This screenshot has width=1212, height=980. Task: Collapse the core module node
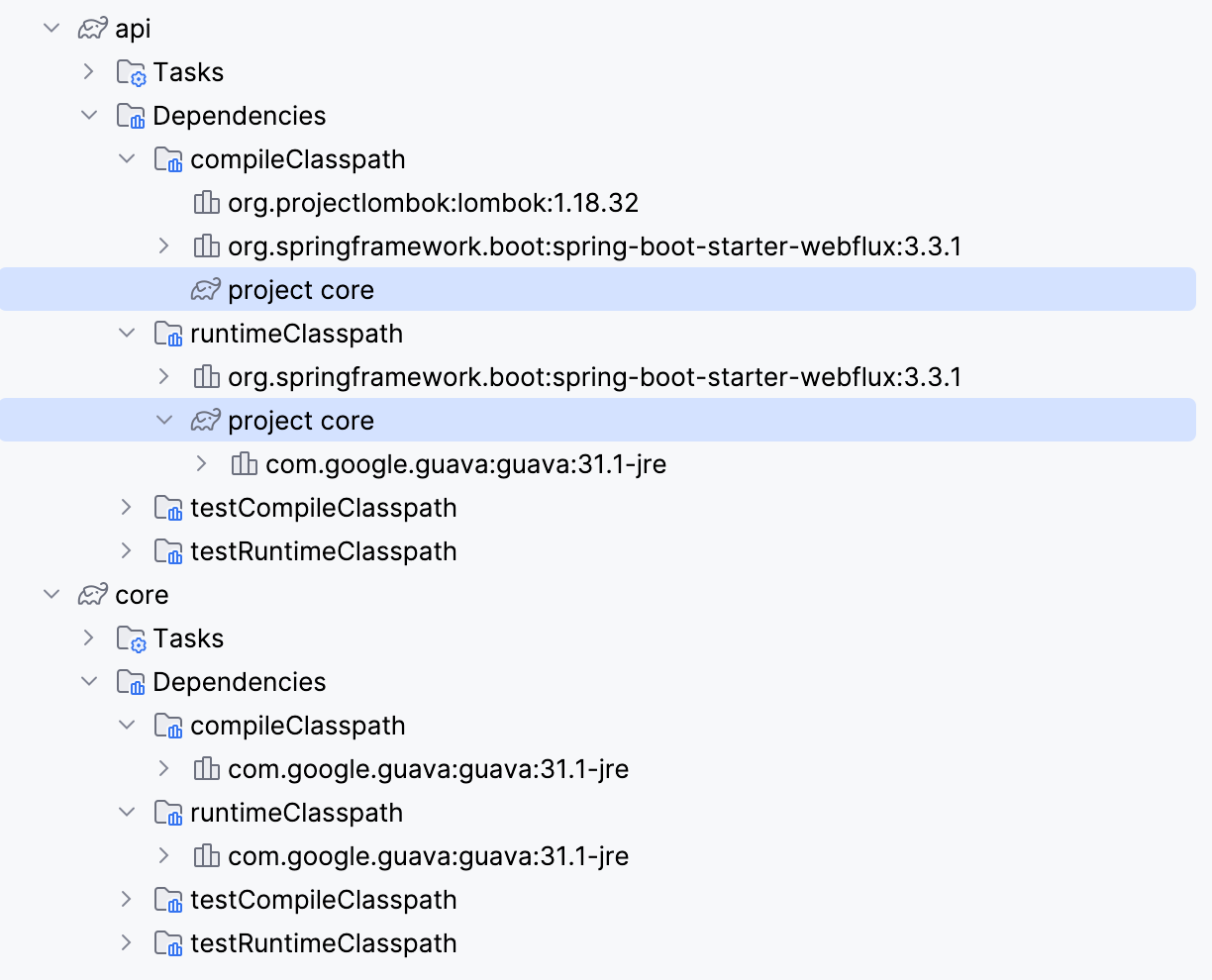(51, 595)
